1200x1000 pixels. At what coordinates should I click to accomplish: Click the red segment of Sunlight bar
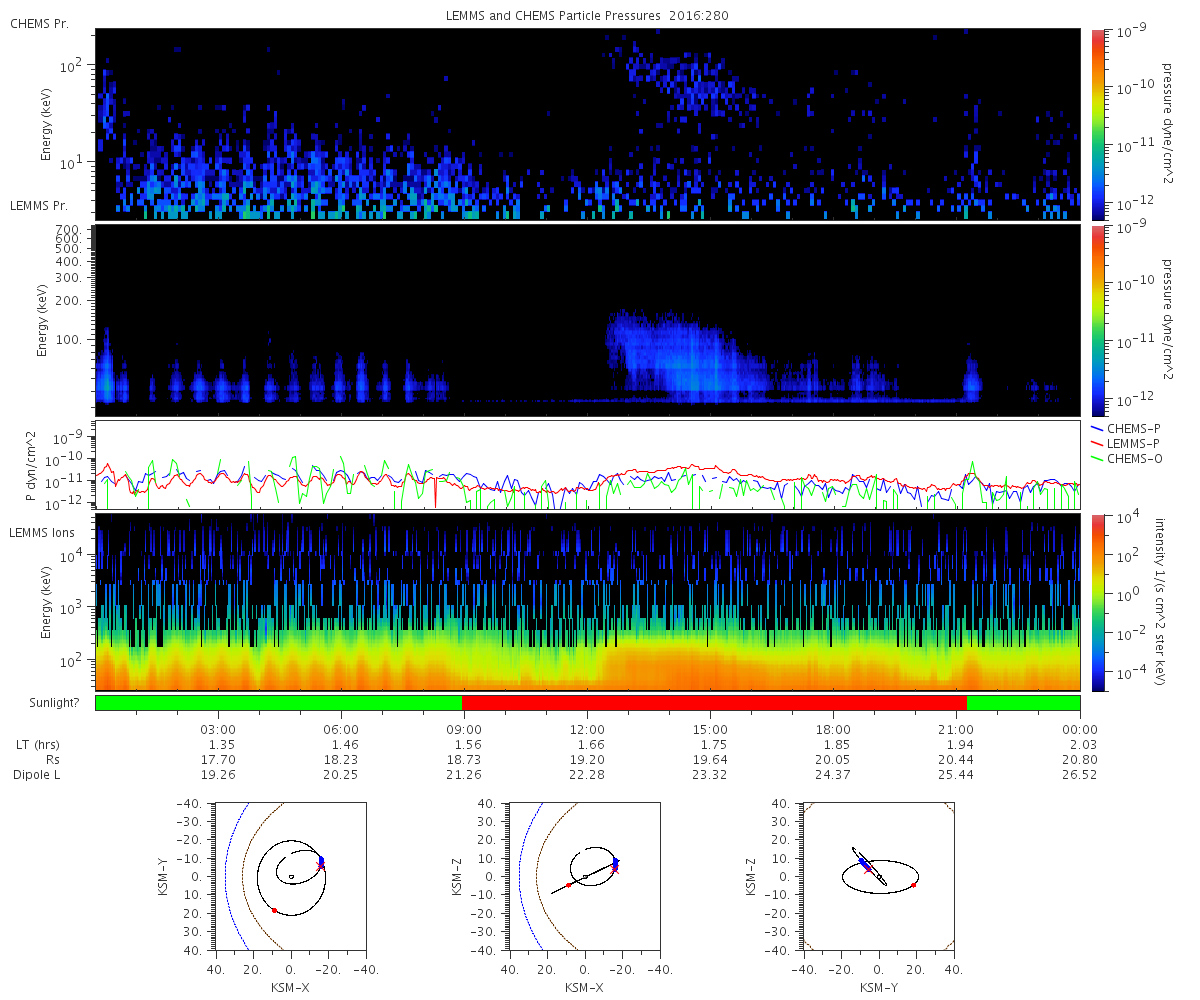click(714, 703)
